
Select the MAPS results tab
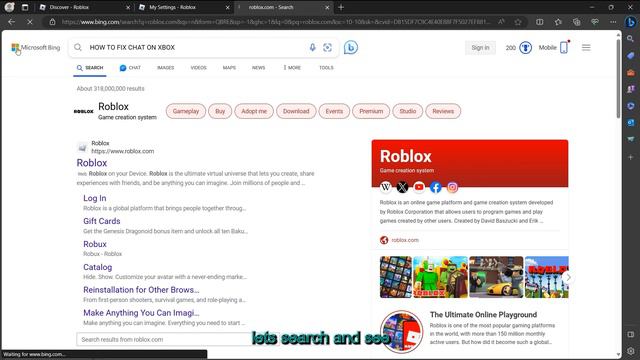[229, 68]
